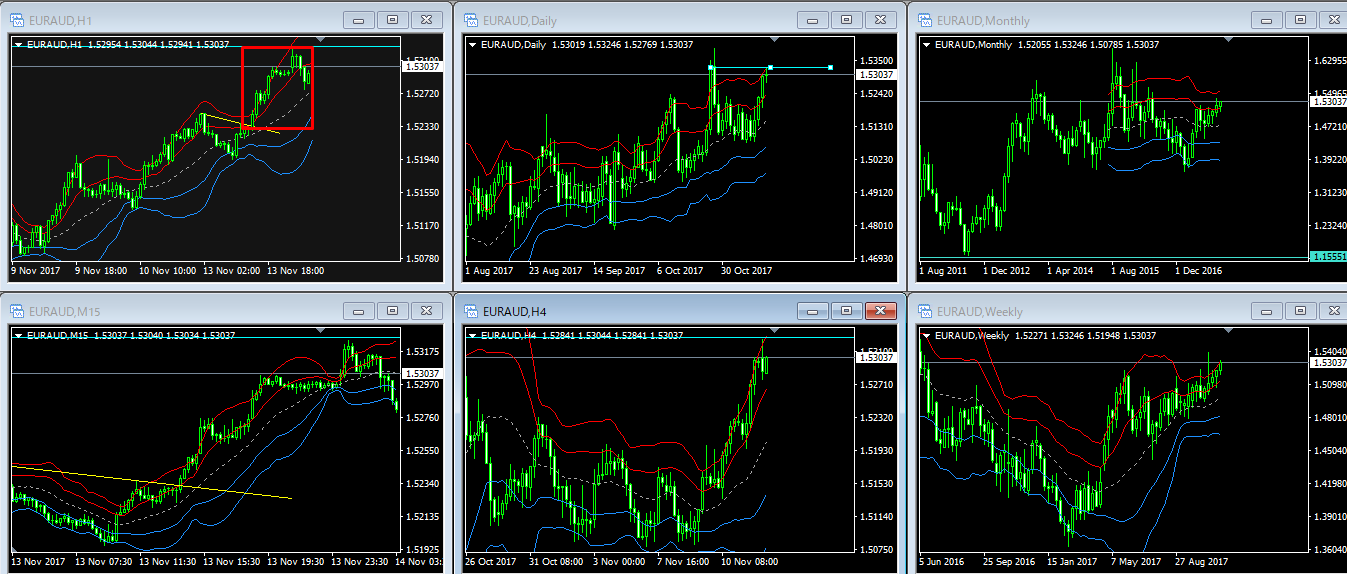
Task: Maximize the EURAUD,H4 chart window
Action: 846,311
